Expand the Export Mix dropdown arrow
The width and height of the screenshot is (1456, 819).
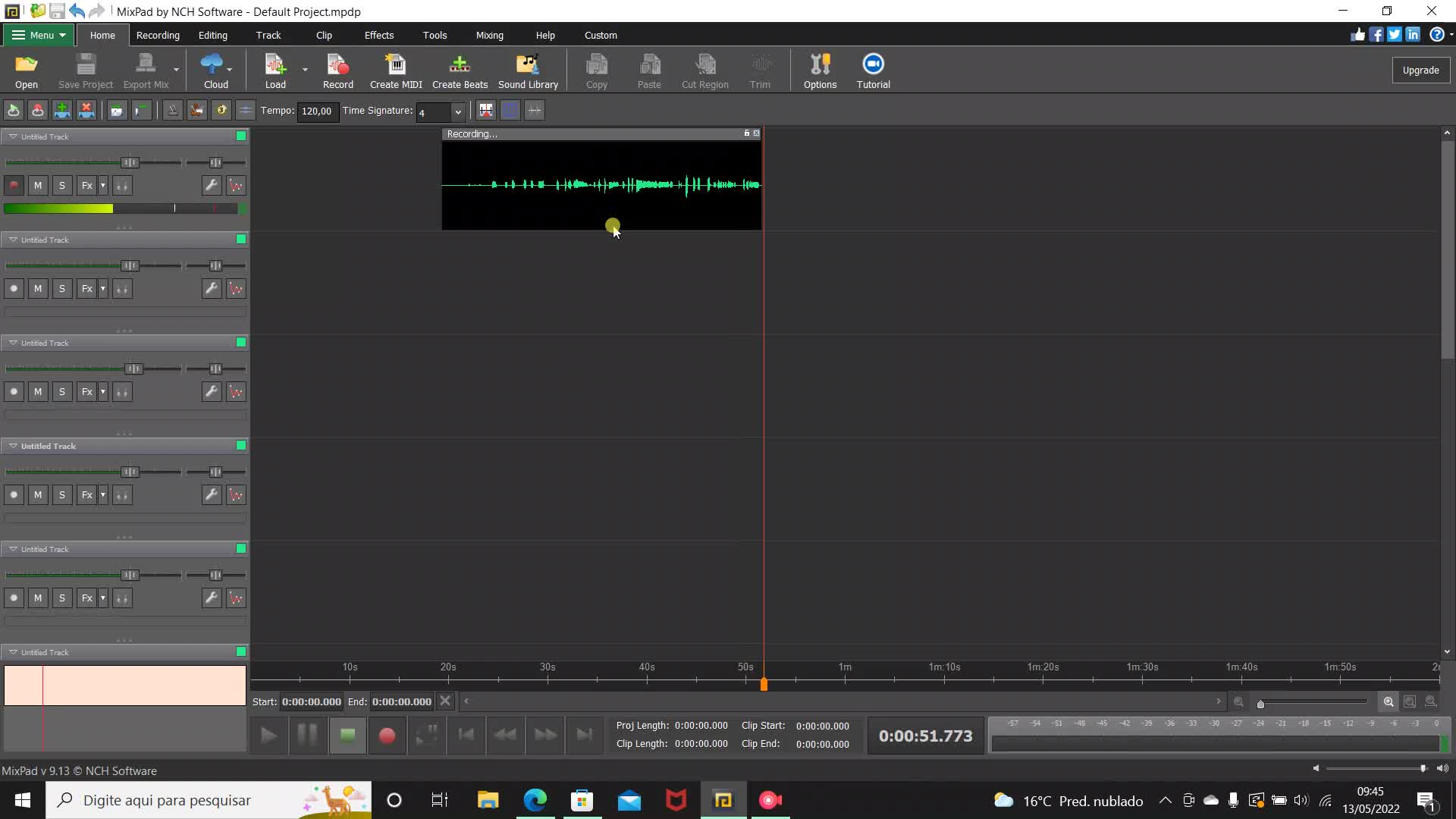coord(176,70)
